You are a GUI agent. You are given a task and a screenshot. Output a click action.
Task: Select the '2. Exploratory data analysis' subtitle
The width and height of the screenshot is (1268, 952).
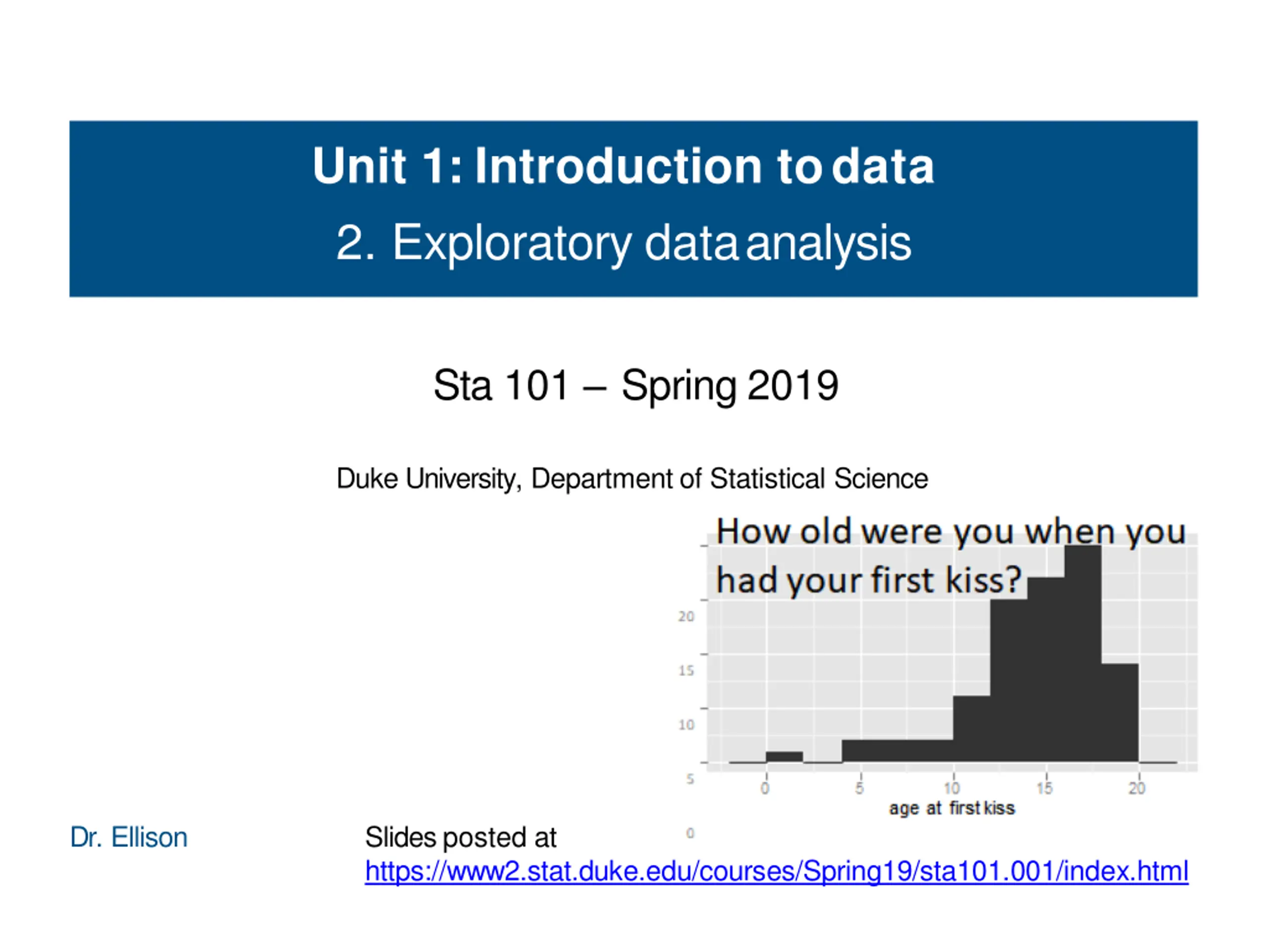click(x=623, y=243)
